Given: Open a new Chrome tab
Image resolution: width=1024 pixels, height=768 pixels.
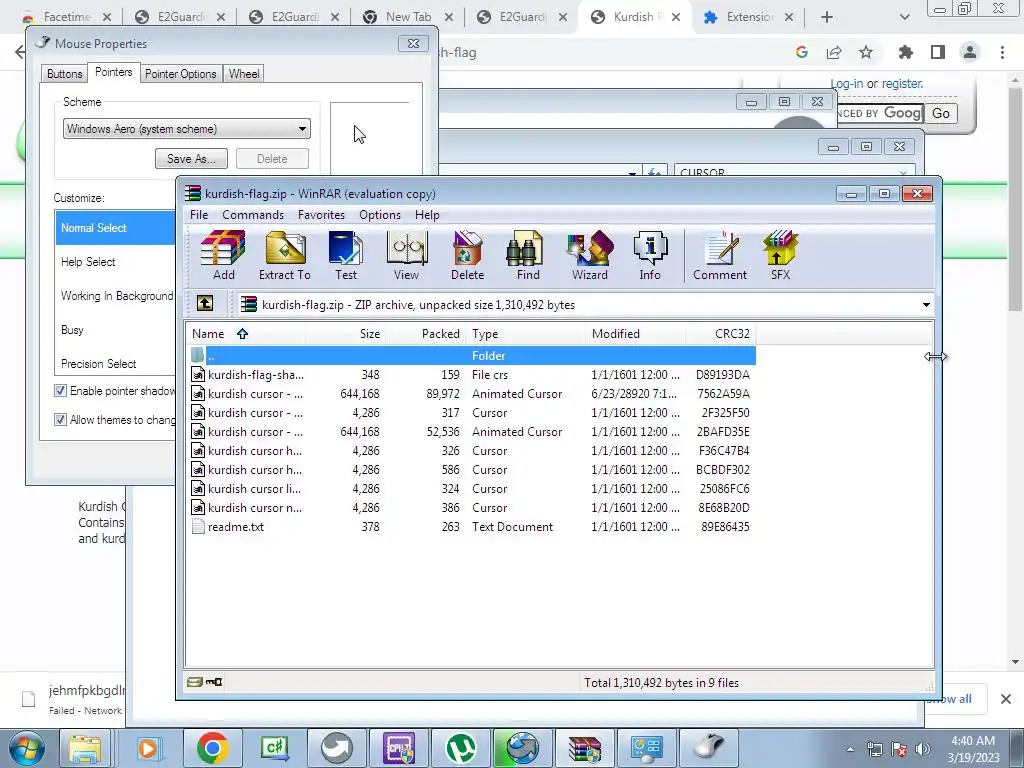Looking at the screenshot, I should click(x=827, y=17).
